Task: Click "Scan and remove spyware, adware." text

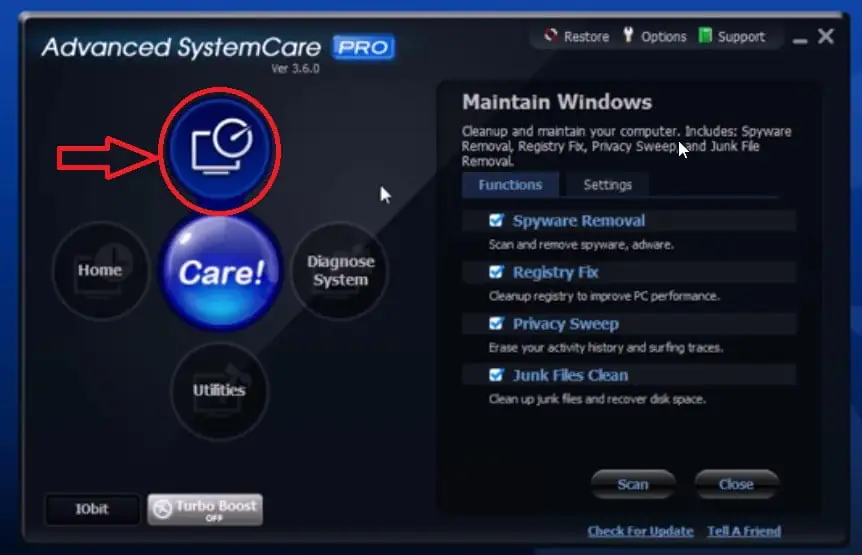Action: [581, 245]
